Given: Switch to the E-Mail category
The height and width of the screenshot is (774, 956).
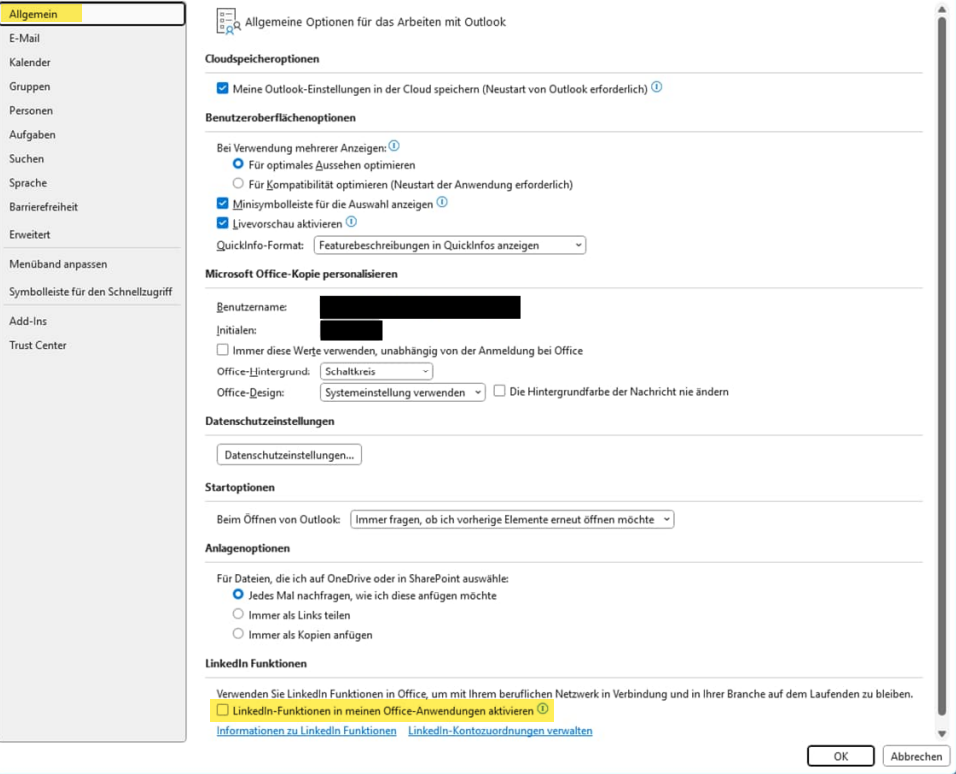Looking at the screenshot, I should [25, 38].
